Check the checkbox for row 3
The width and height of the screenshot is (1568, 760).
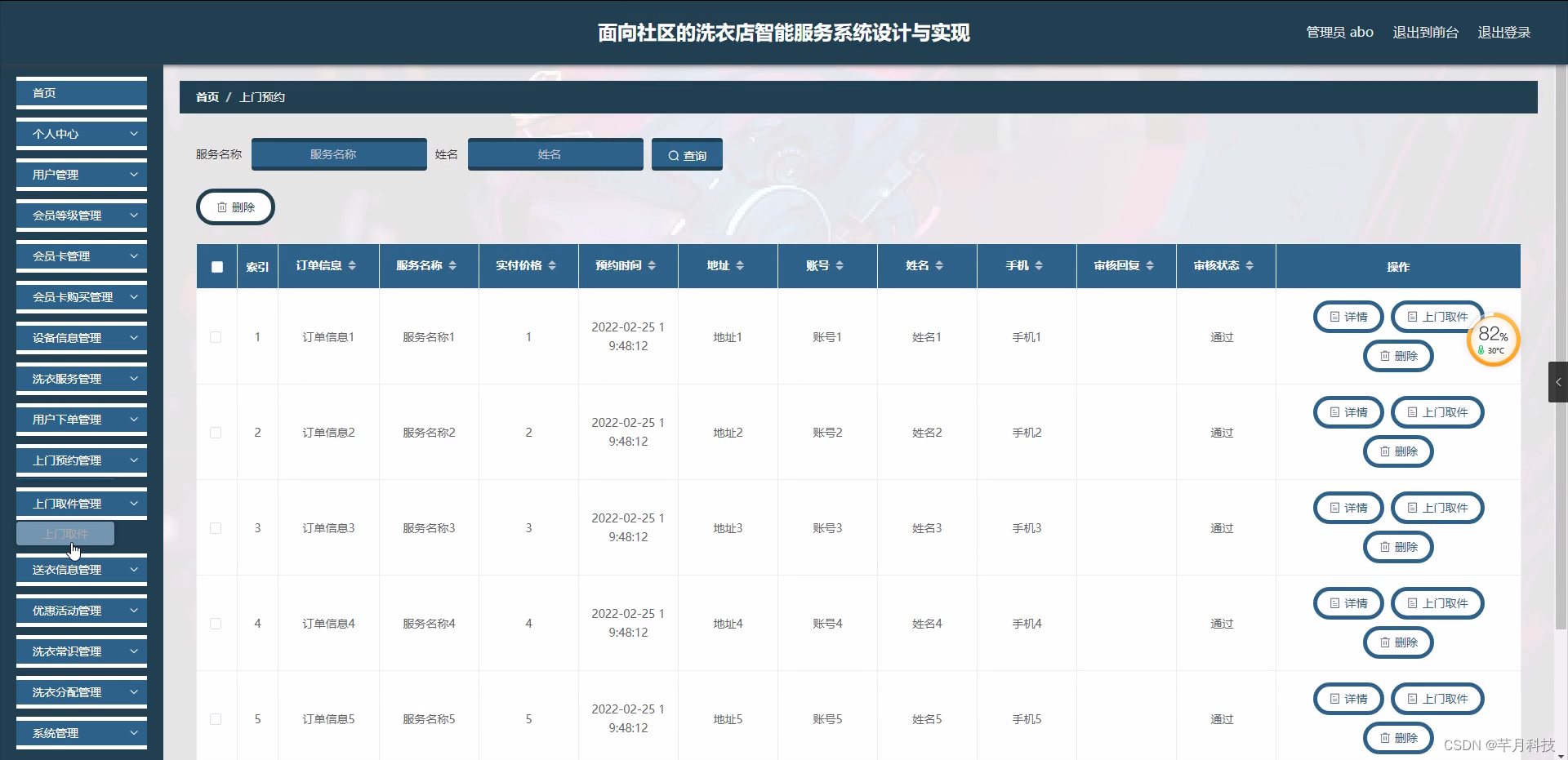click(216, 528)
